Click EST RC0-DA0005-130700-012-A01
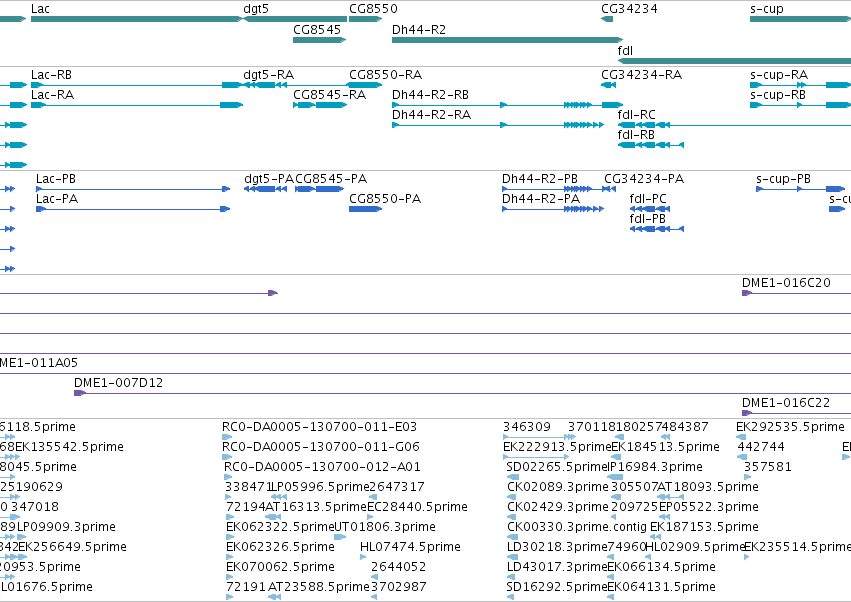851x602 pixels. pyautogui.click(x=322, y=467)
